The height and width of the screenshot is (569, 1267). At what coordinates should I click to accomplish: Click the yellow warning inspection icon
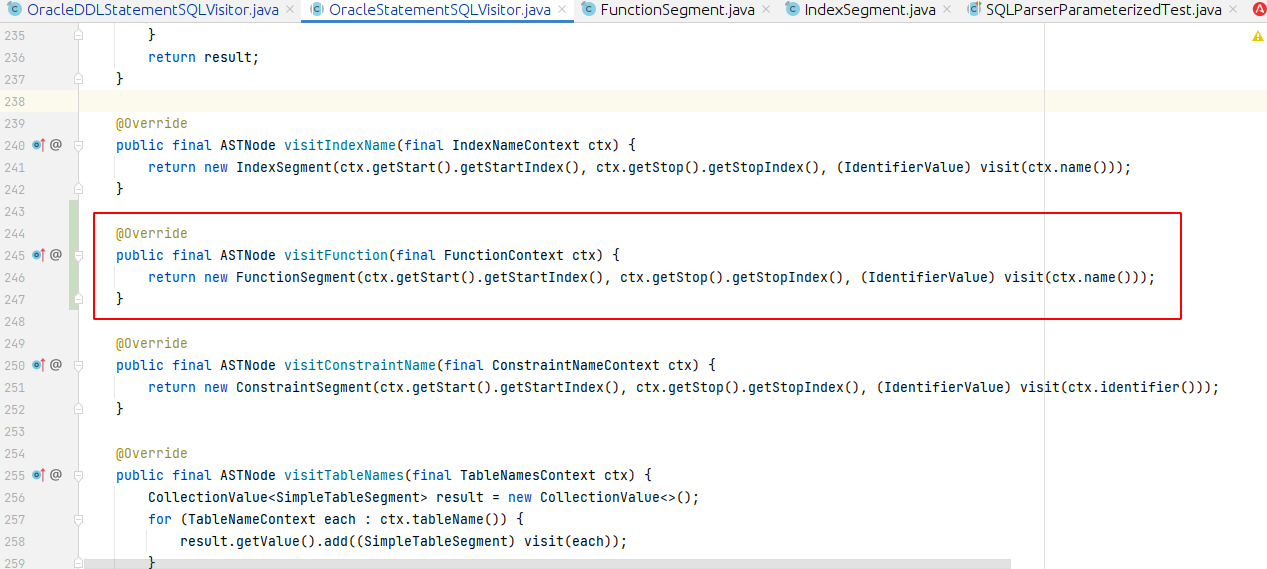1258,36
